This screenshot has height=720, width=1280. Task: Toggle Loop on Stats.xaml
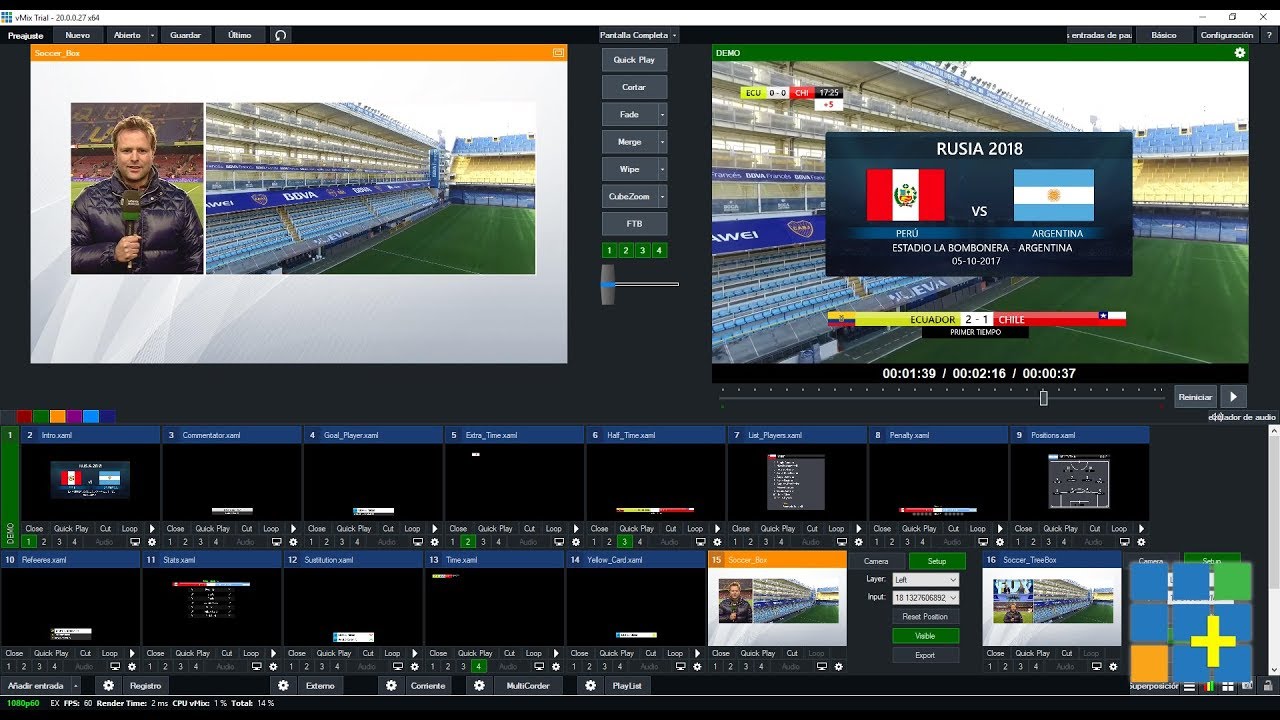tap(251, 653)
